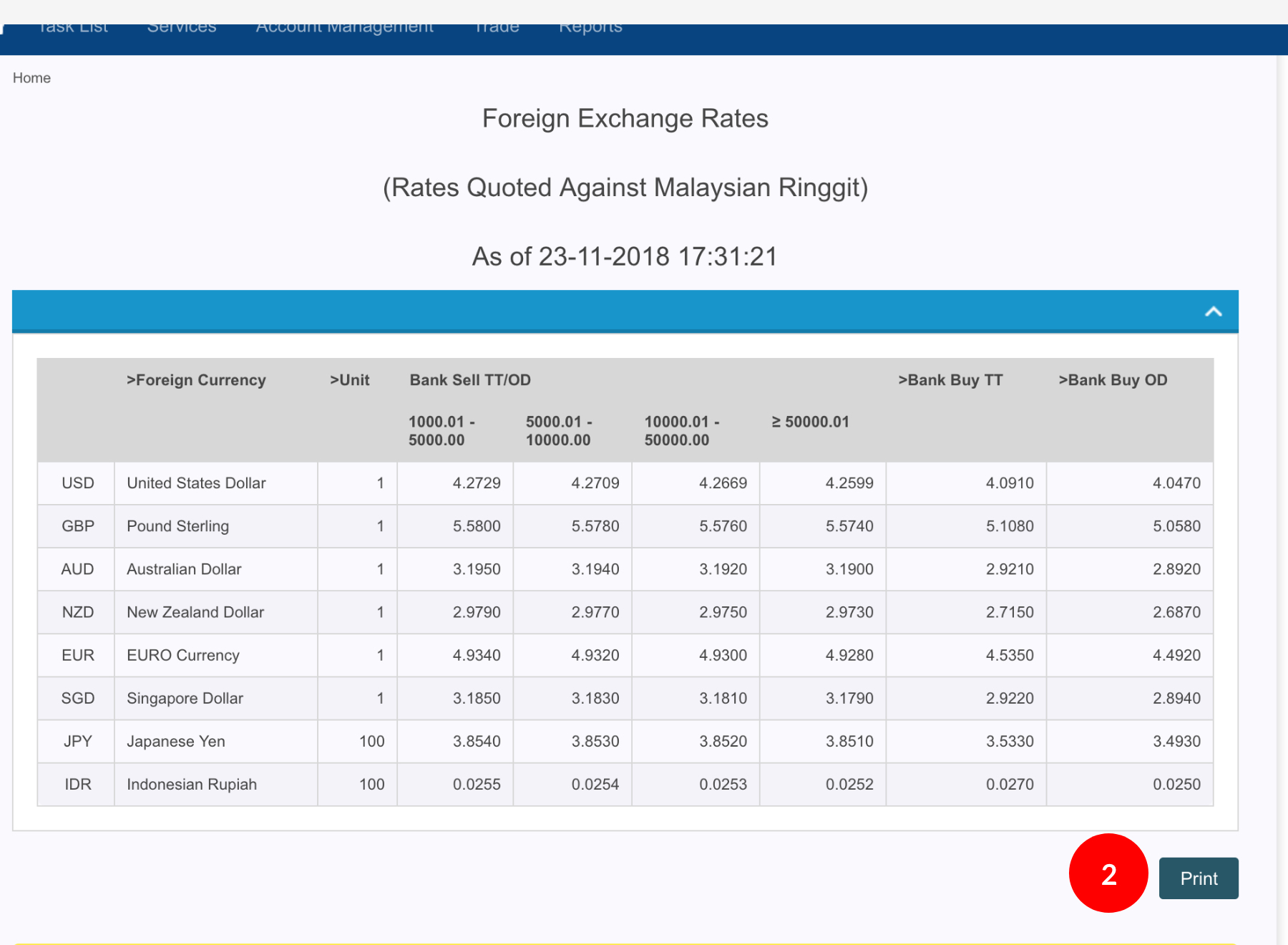This screenshot has height=945, width=1288.
Task: Select the Pound Sterling row name
Action: click(177, 526)
